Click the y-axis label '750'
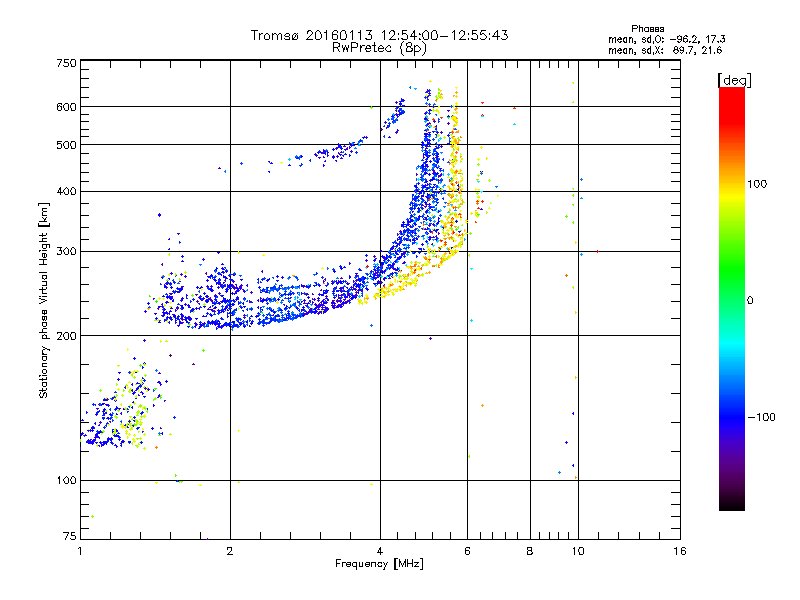 [x=66, y=63]
